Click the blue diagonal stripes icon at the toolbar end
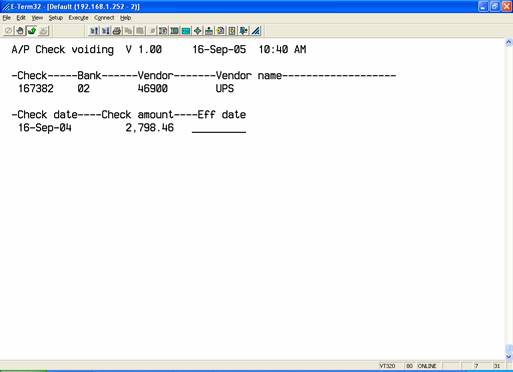This screenshot has width=513, height=372. (256, 31)
